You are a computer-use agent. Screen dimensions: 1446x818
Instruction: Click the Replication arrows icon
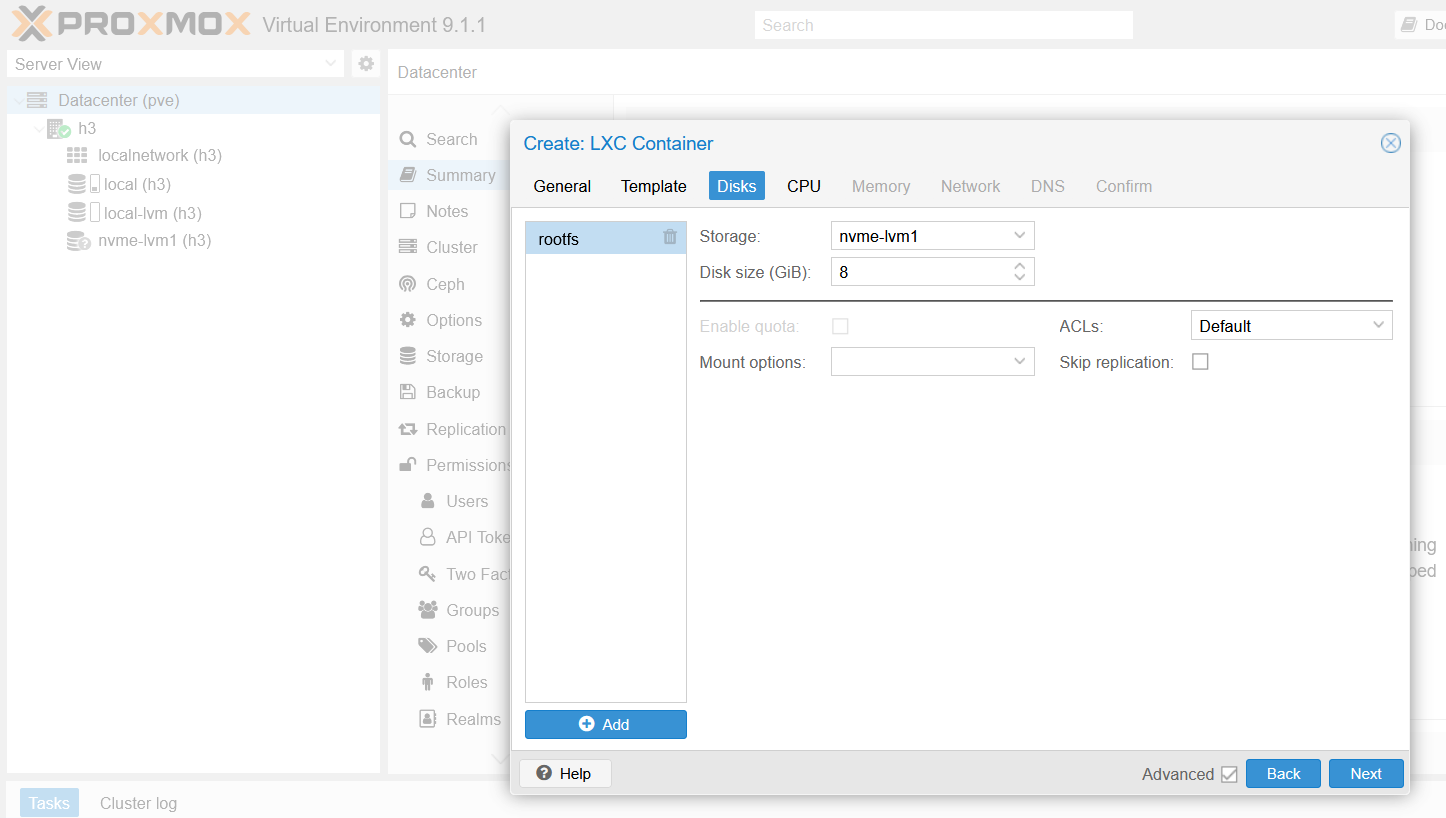[407, 429]
